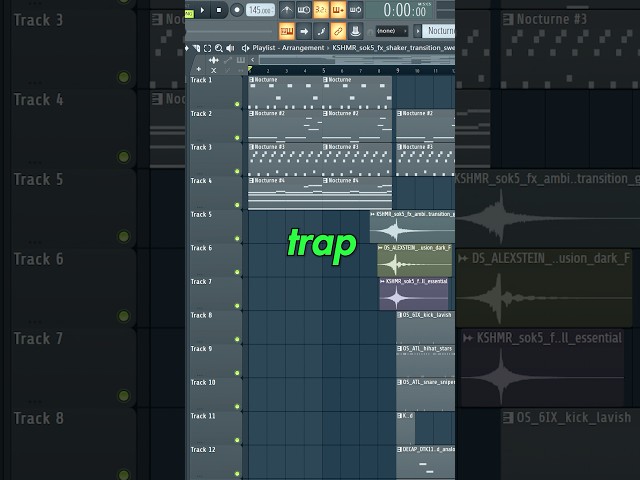Viewport: 640px width, 480px height.
Task: Select the K..d clip on Track 11
Action: point(406,428)
